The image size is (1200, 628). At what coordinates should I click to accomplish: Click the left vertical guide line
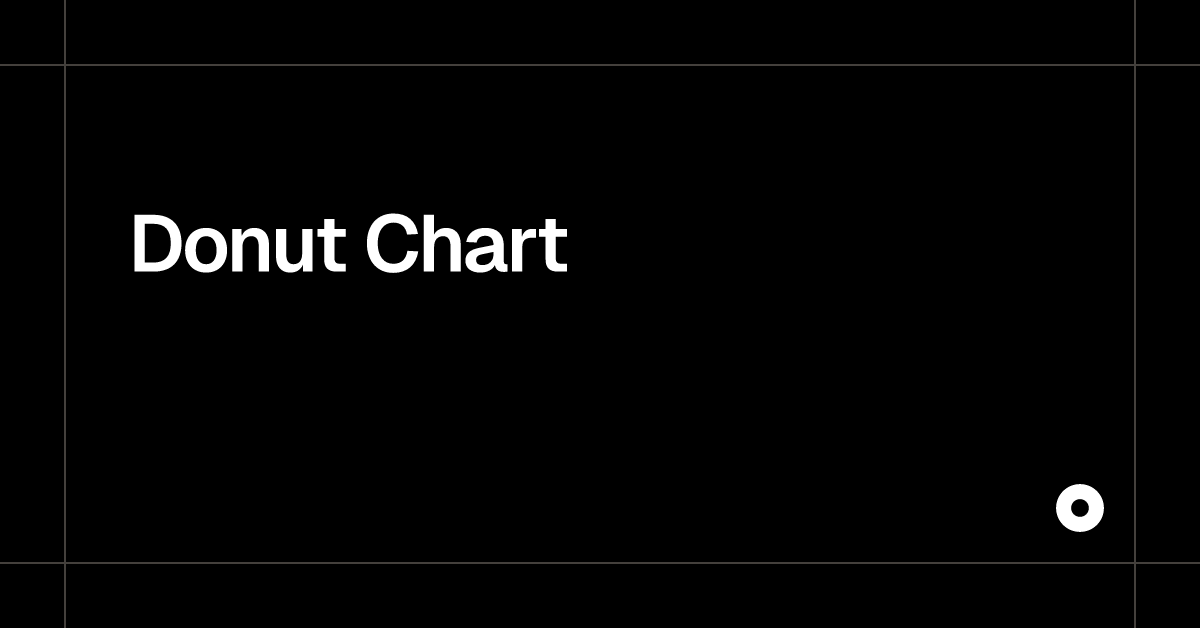[x=65, y=314]
